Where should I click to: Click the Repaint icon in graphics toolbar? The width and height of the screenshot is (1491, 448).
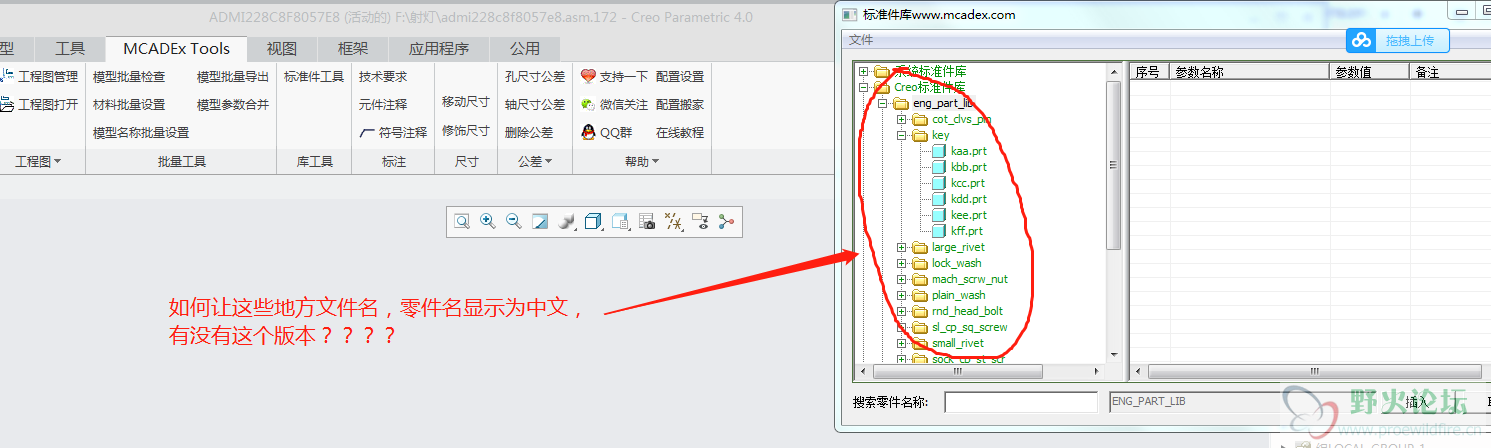(540, 222)
